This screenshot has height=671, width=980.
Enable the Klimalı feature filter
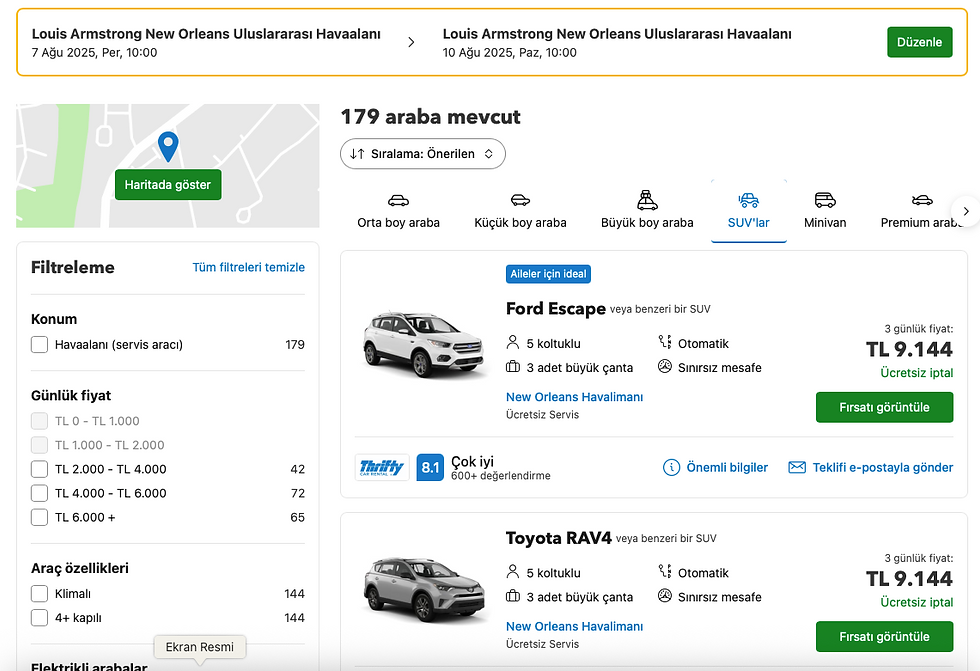click(x=39, y=594)
